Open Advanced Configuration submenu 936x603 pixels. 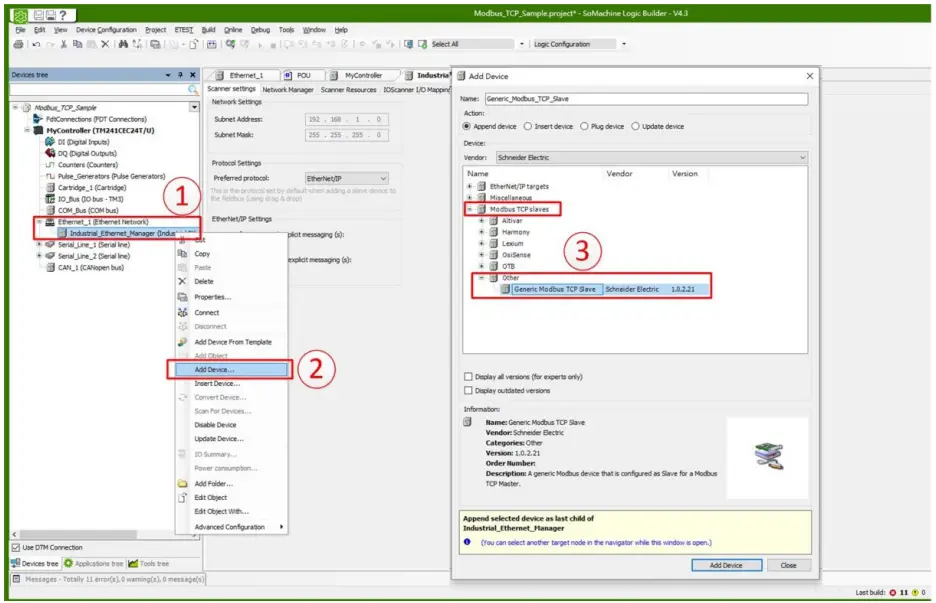click(x=230, y=527)
